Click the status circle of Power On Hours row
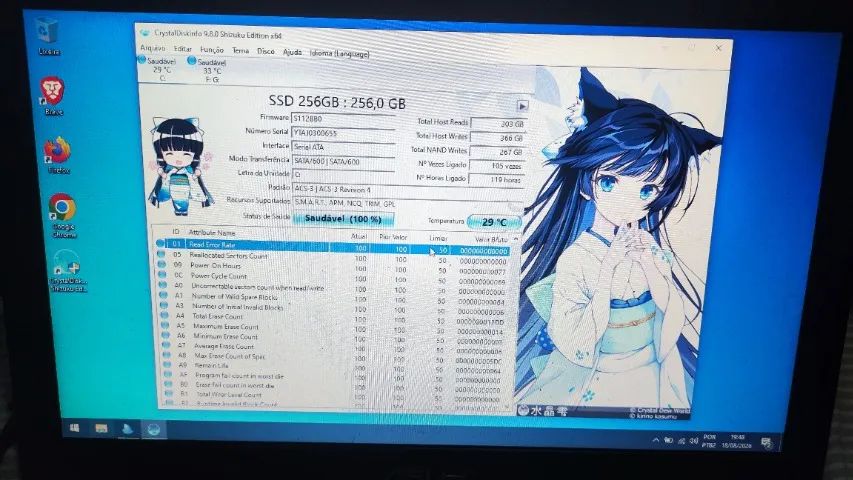The width and height of the screenshot is (853, 480). [x=162, y=264]
